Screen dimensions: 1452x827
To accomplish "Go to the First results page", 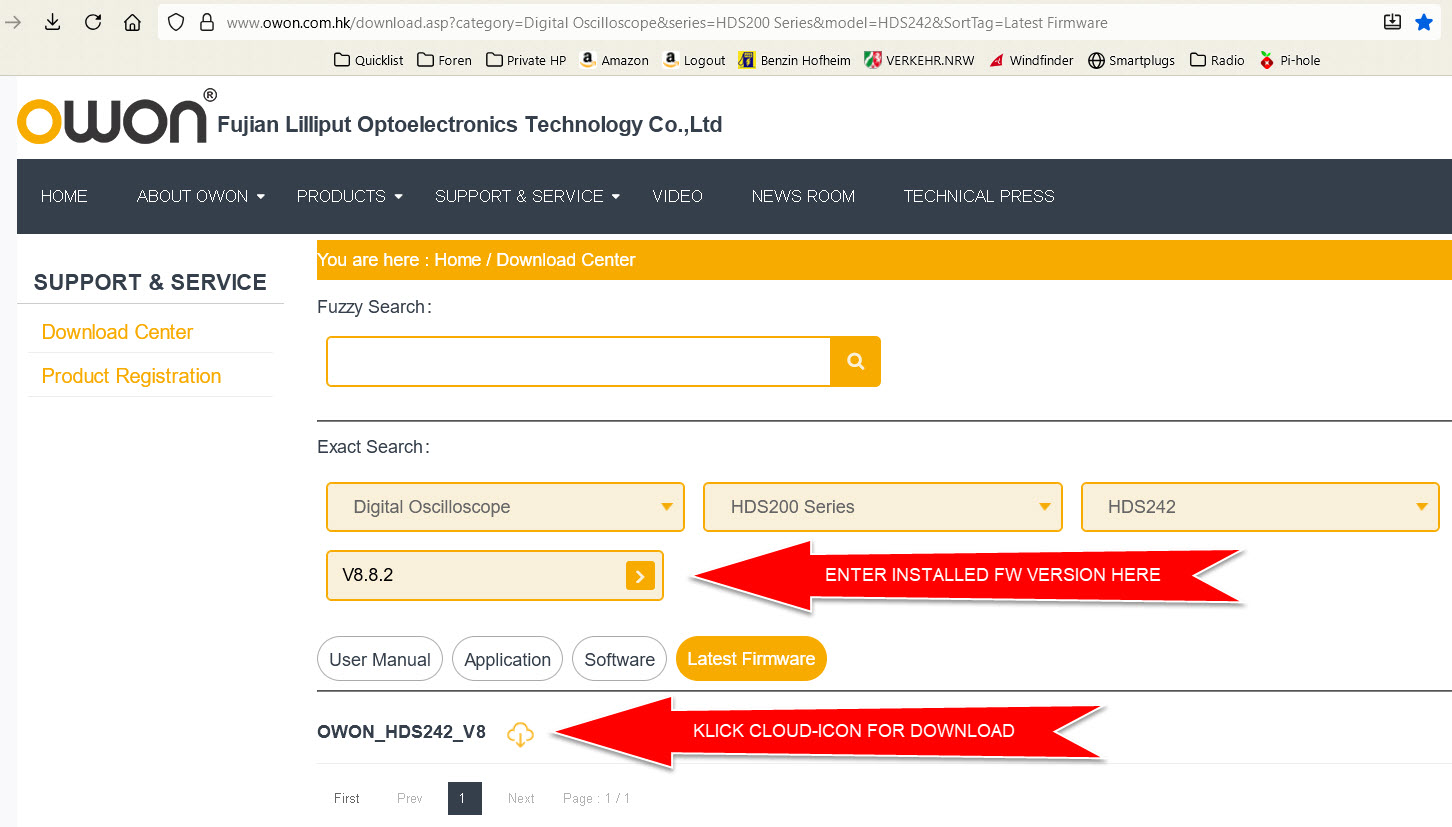I will click(x=347, y=798).
